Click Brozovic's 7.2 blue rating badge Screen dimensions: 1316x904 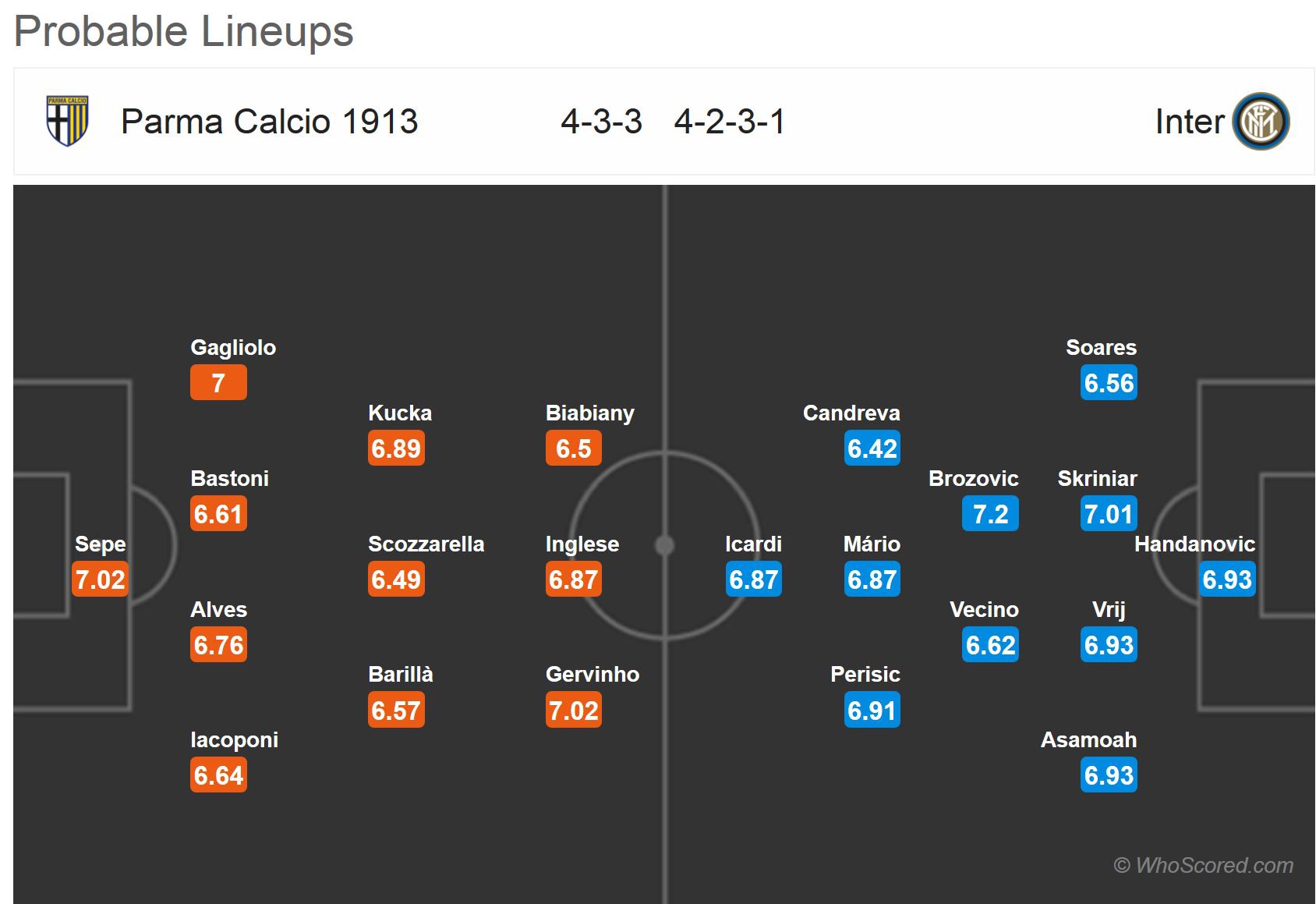coord(990,514)
